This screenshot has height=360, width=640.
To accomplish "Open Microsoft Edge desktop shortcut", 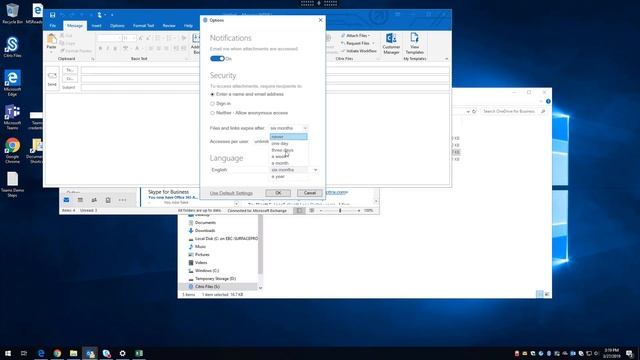I will pos(12,83).
